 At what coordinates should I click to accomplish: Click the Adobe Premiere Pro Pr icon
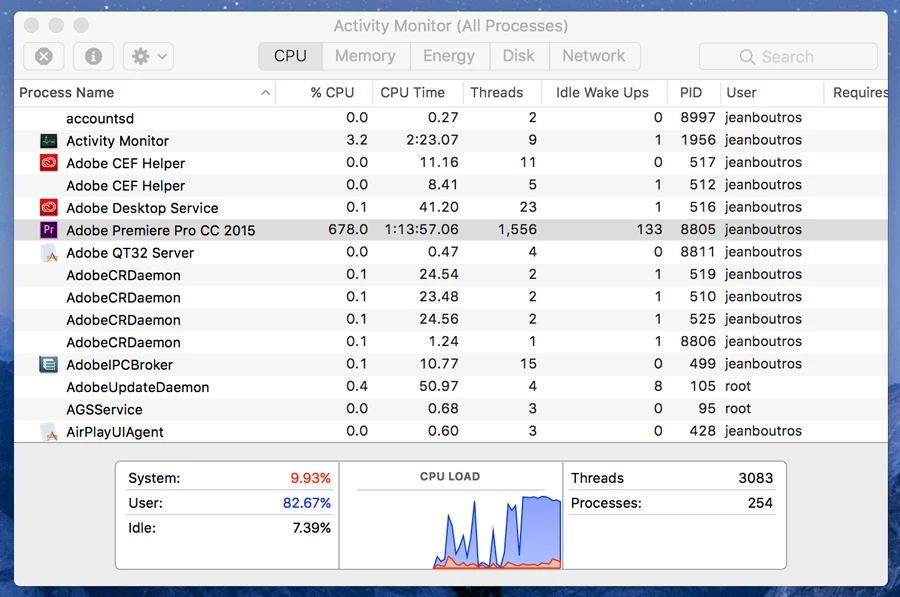(49, 230)
